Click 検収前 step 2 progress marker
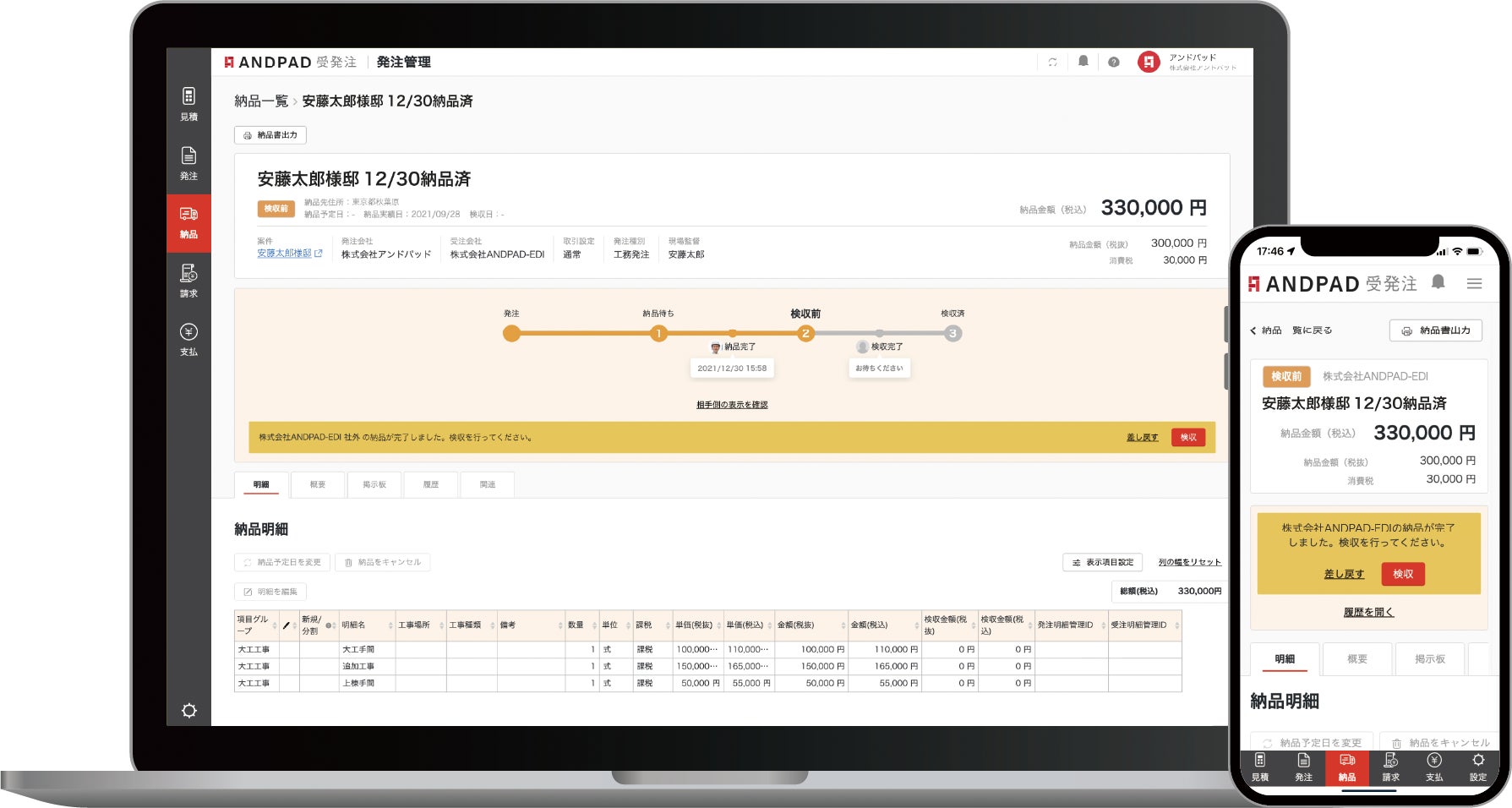The width and height of the screenshot is (1512, 808). [805, 333]
